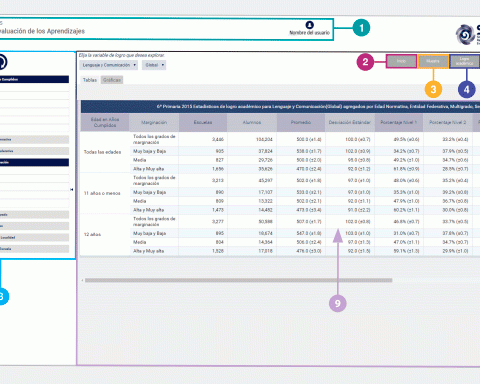Viewport: 480px width, 384px height.
Task: Expand the Escuela section in the sidebar
Action: point(34,249)
